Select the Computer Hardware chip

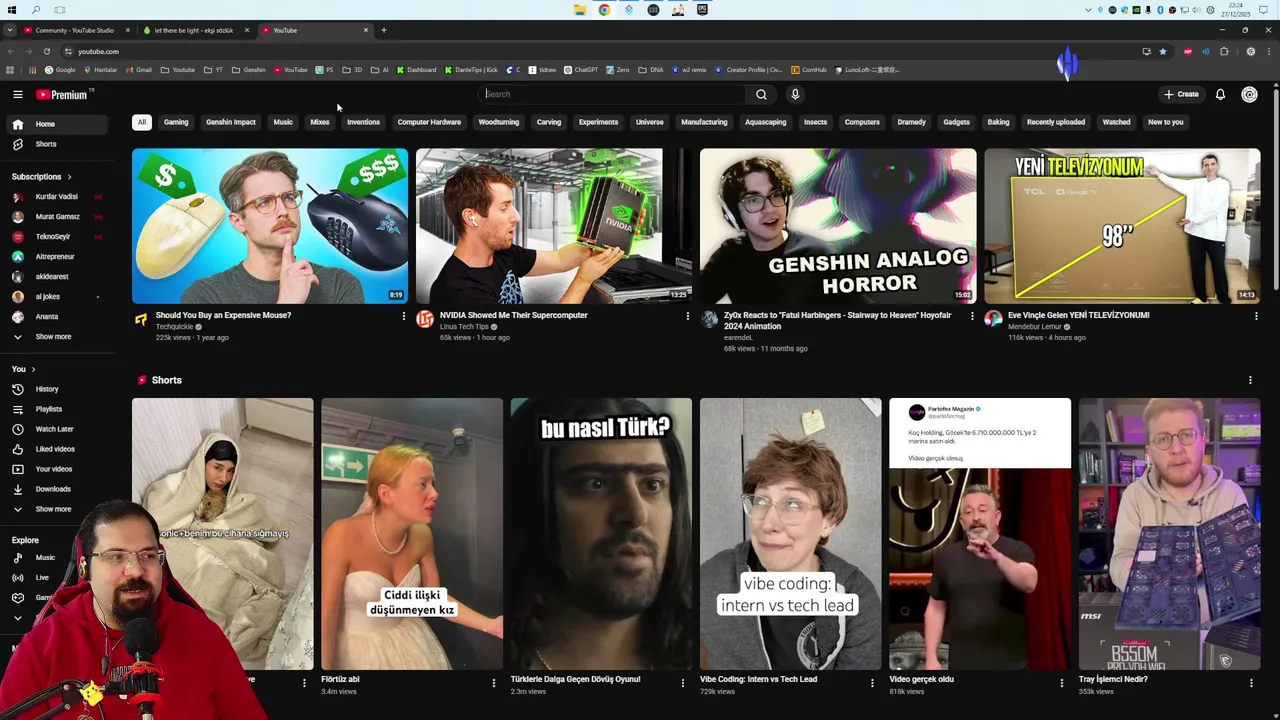click(429, 122)
